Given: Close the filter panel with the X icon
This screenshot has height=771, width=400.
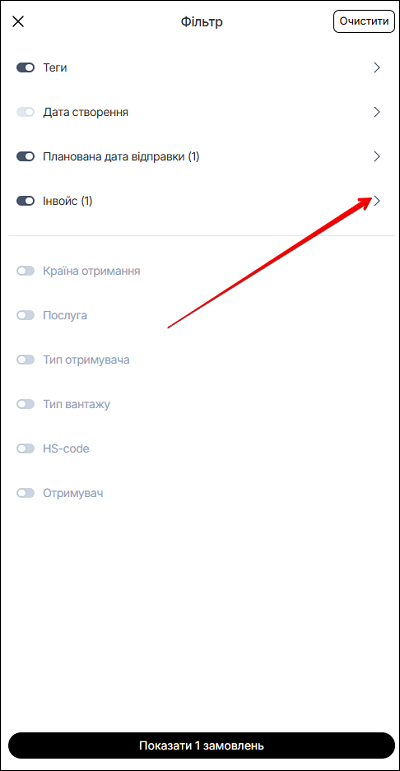Looking at the screenshot, I should click(x=18, y=22).
